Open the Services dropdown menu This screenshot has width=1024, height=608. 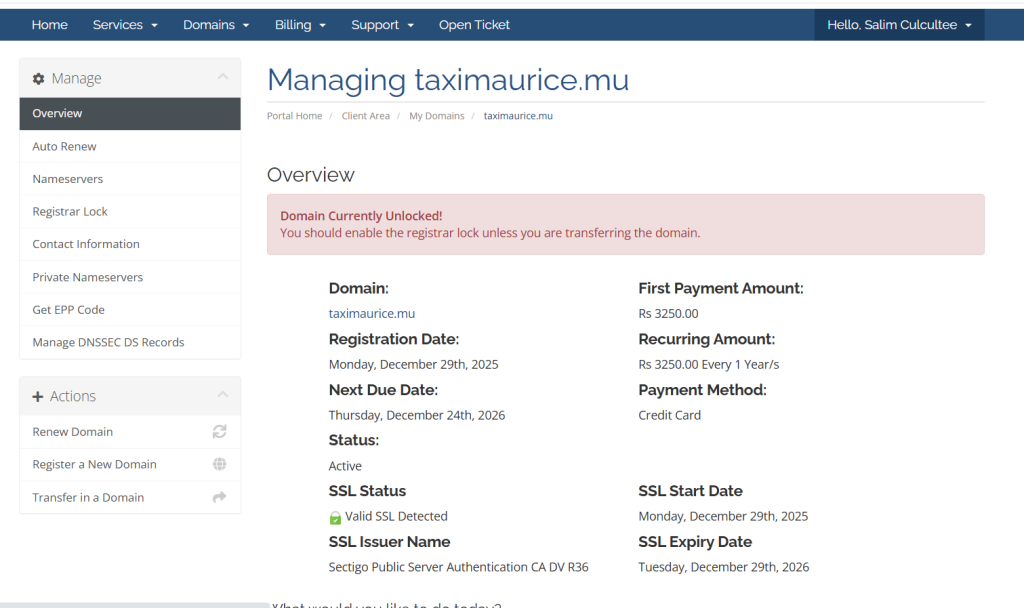click(125, 25)
